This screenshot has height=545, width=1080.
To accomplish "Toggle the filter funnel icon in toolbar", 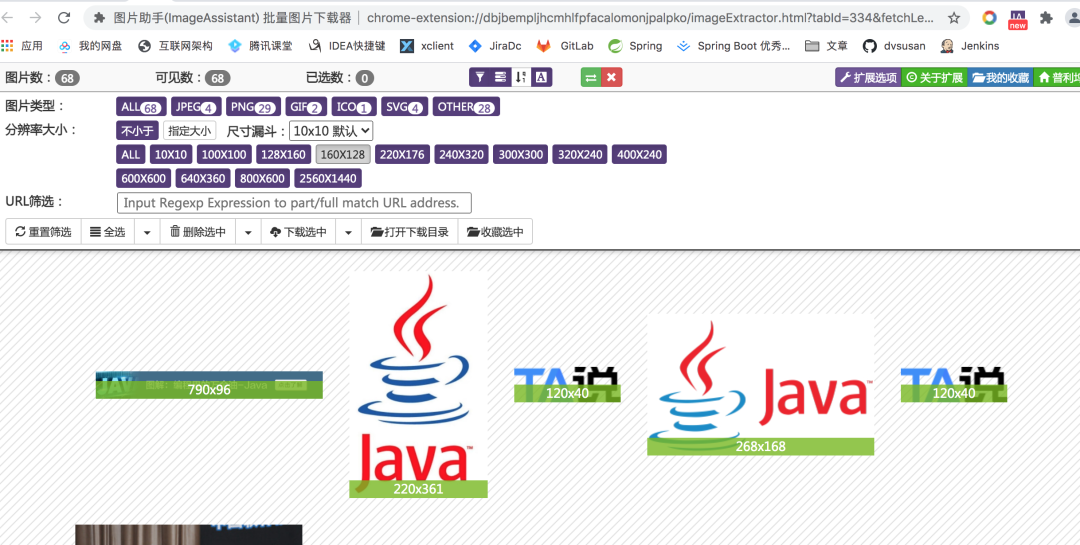I will tap(480, 77).
